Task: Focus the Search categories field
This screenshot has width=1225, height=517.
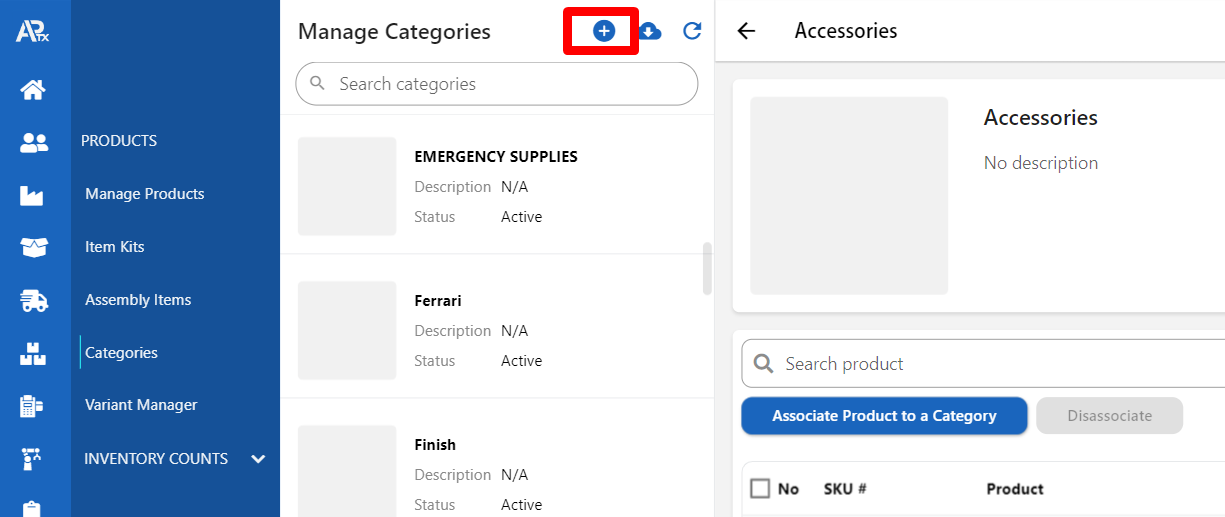Action: coord(496,84)
